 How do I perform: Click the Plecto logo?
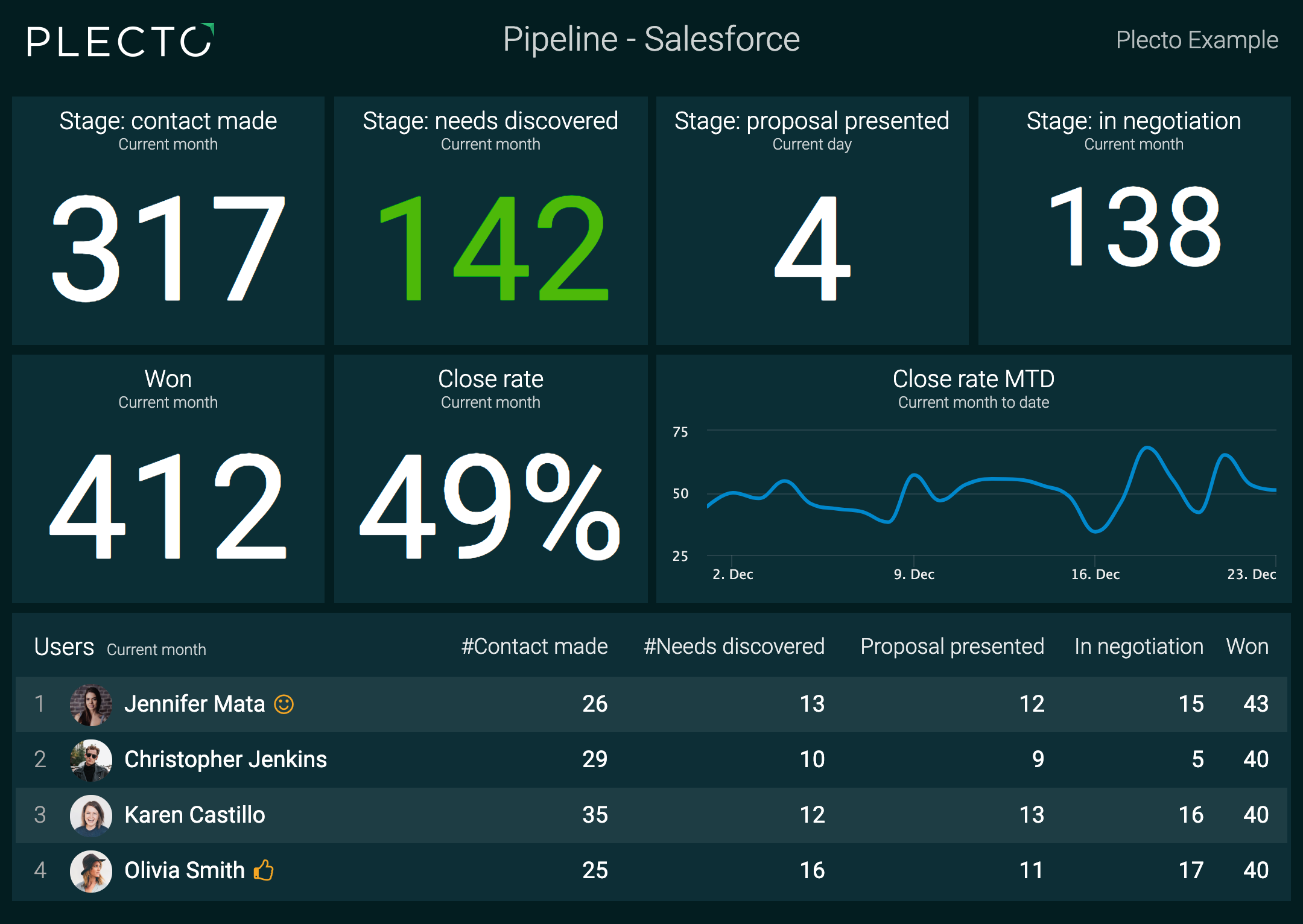point(121,40)
